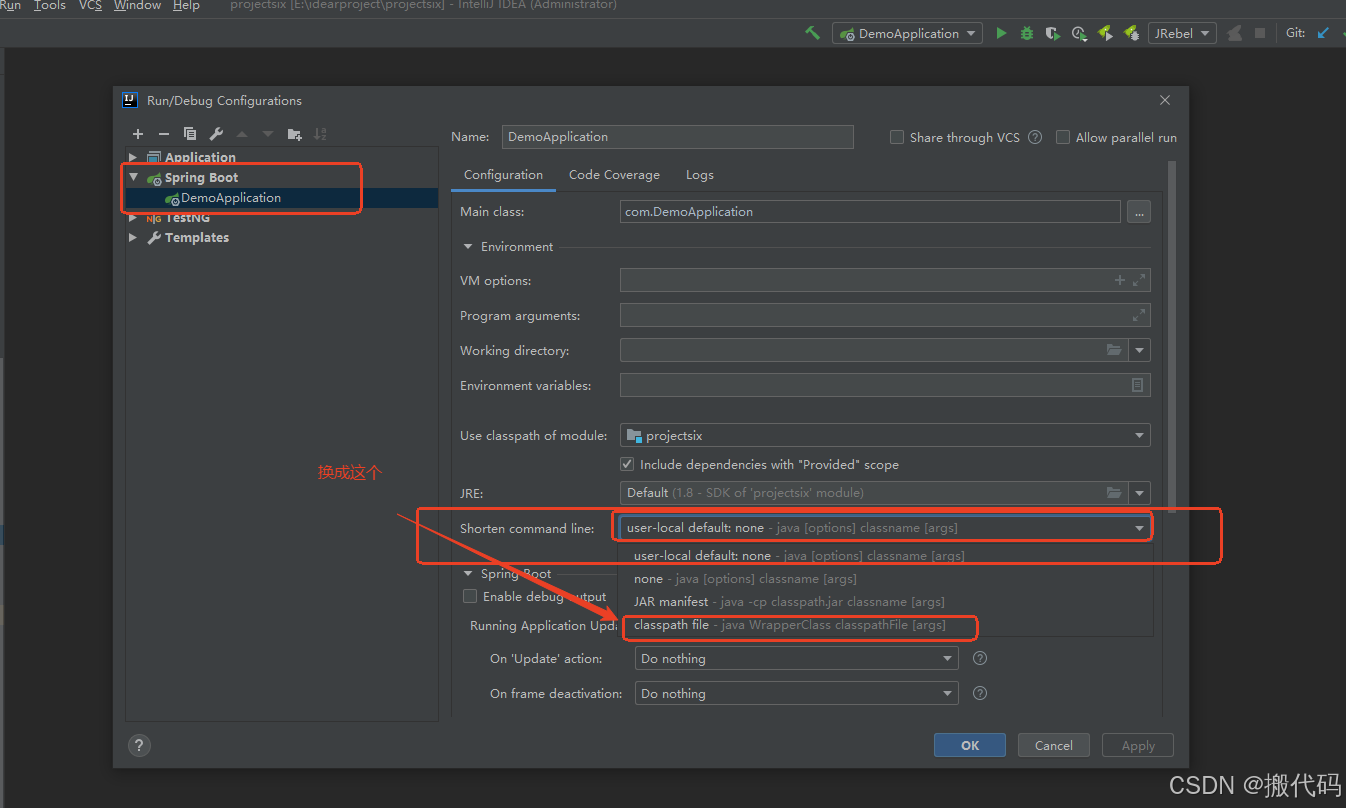This screenshot has width=1346, height=808.
Task: Collapse the Spring Boot tree node
Action: click(x=133, y=177)
